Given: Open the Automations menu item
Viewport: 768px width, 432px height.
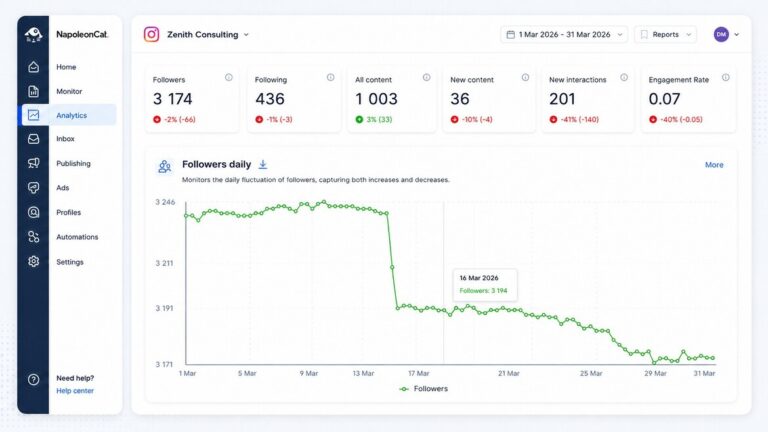Looking at the screenshot, I should click(77, 237).
